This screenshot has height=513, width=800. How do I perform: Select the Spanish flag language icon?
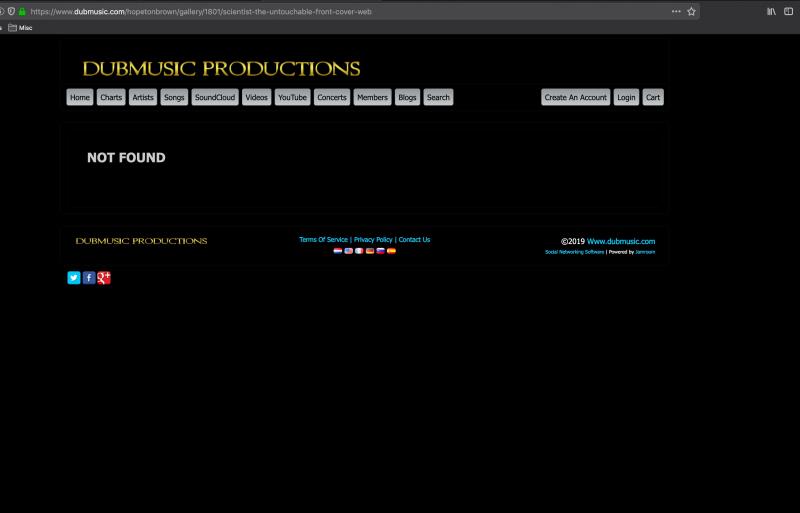(391, 251)
